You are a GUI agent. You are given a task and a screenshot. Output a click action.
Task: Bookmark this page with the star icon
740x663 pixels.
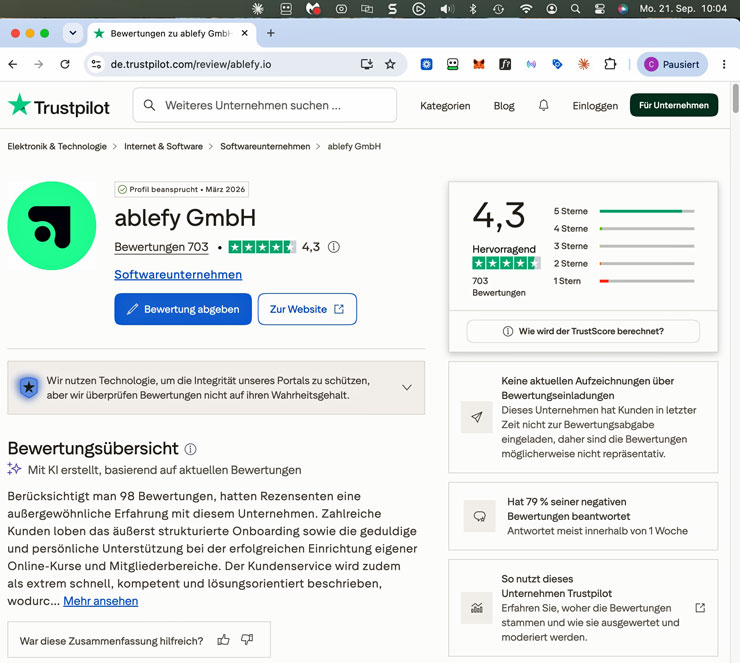[x=390, y=64]
